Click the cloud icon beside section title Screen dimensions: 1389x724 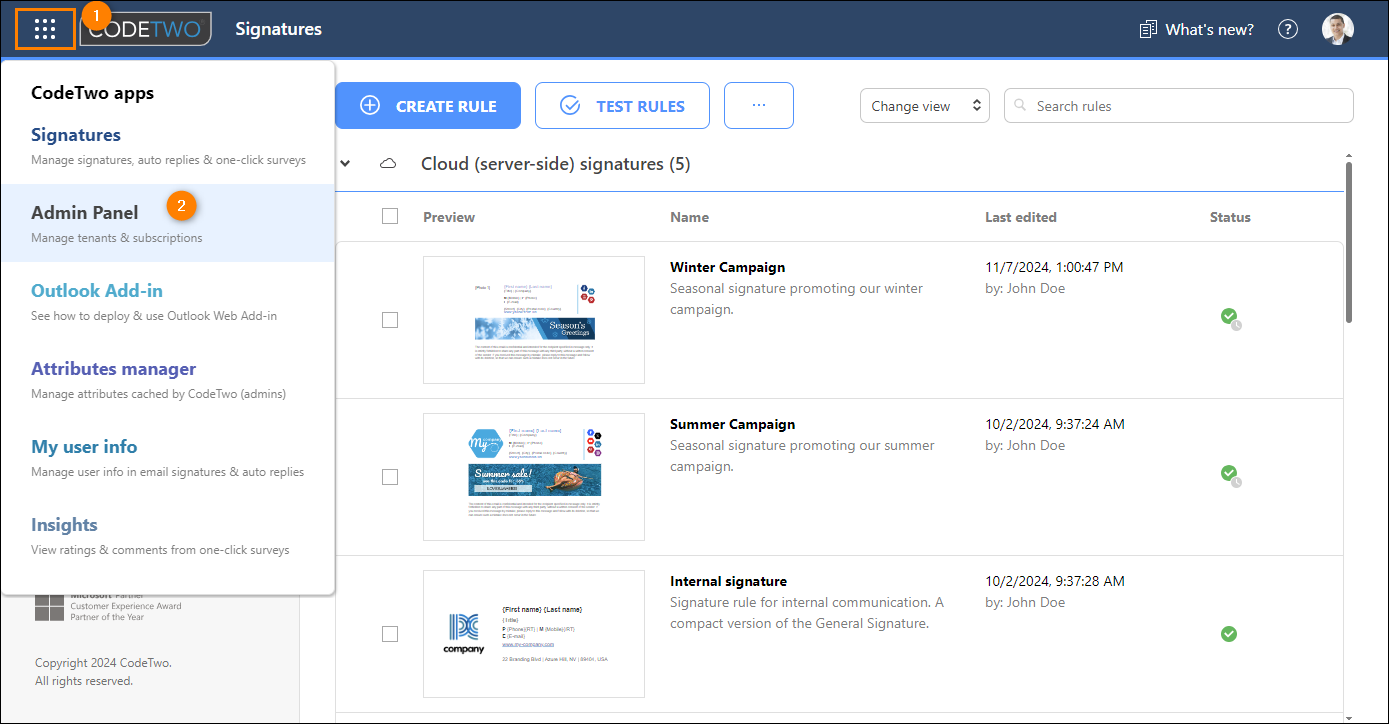point(388,164)
